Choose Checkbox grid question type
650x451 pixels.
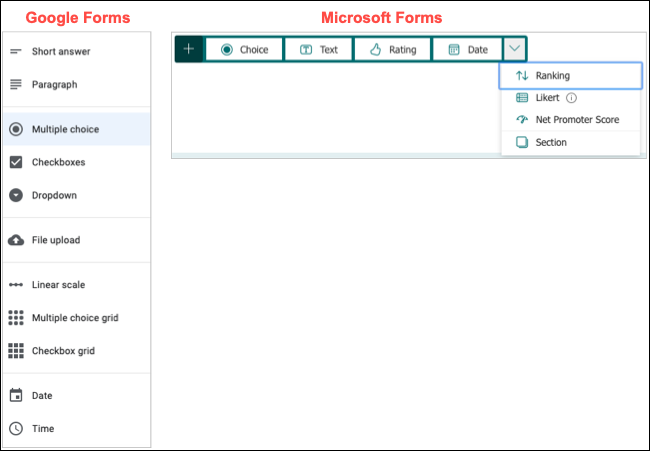(x=77, y=351)
